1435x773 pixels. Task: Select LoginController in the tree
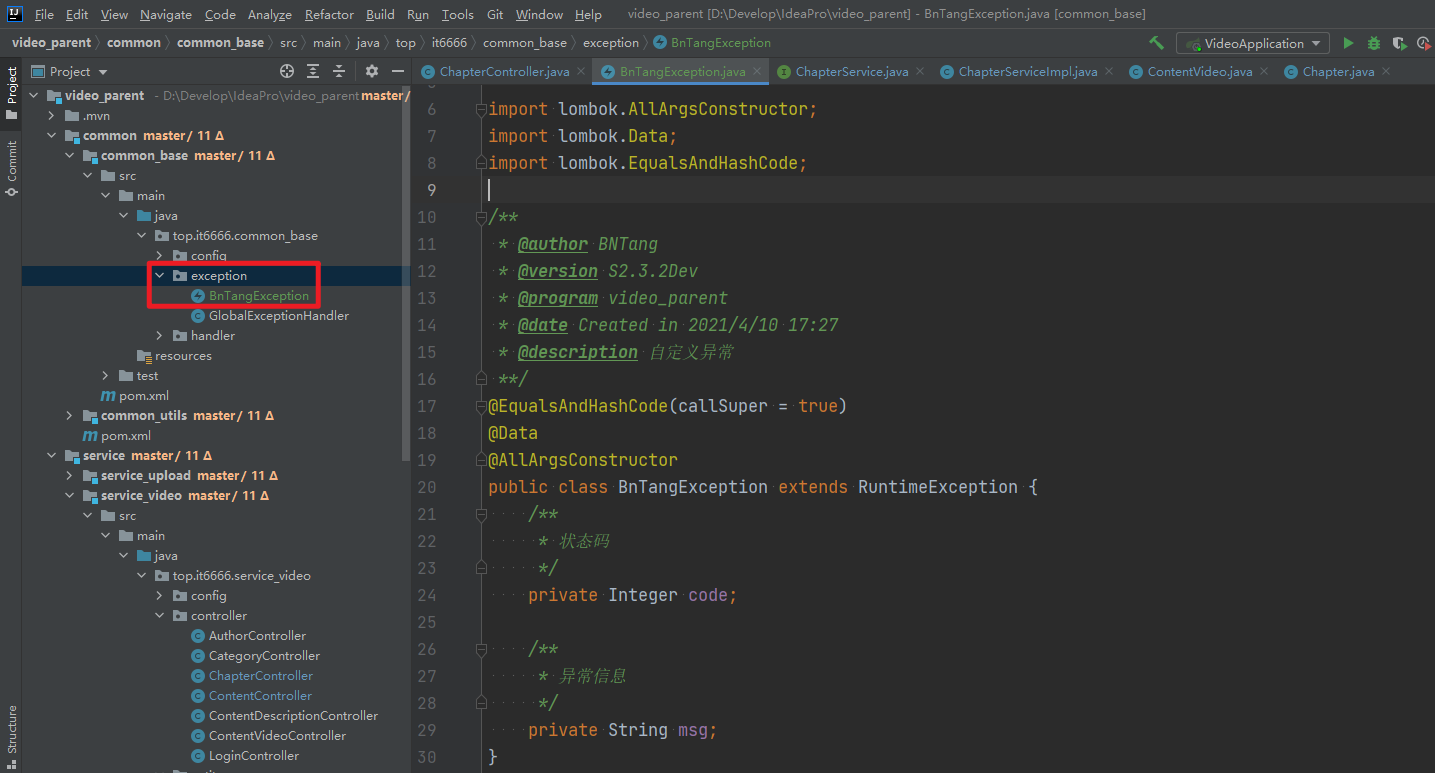coord(253,756)
